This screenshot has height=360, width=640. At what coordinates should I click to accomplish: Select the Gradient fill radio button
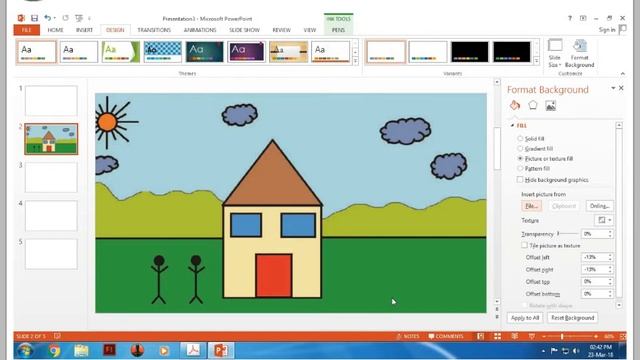click(x=520, y=149)
